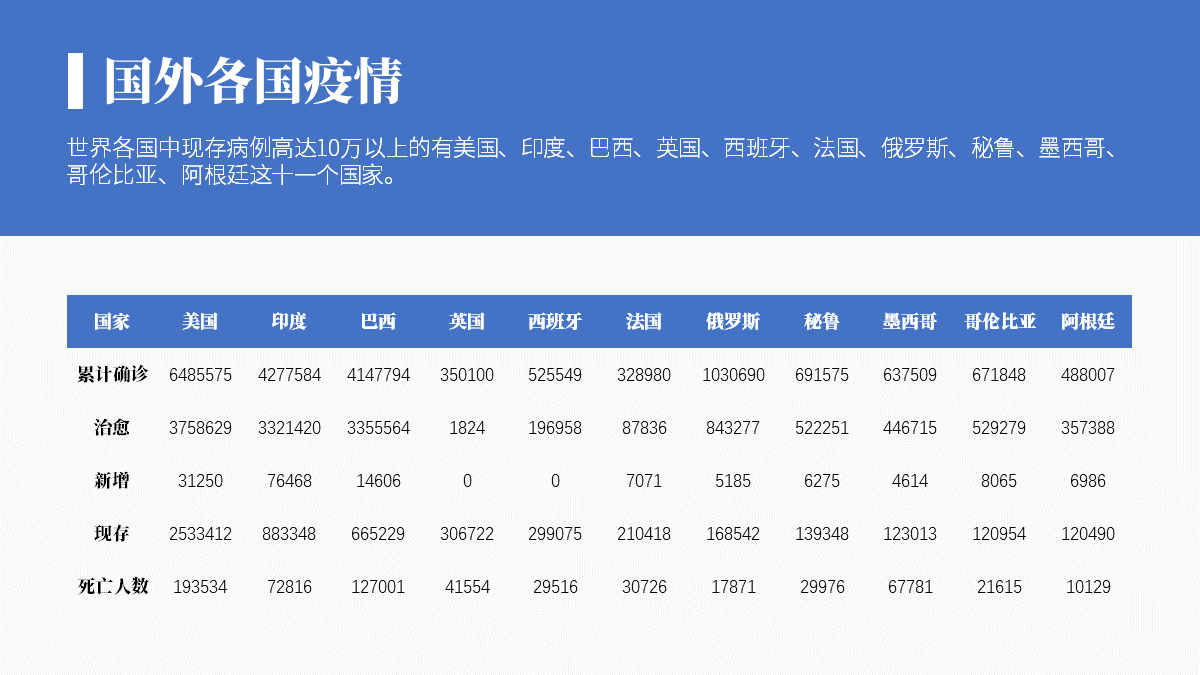
Task: Select the 美国 column header
Action: 200,322
